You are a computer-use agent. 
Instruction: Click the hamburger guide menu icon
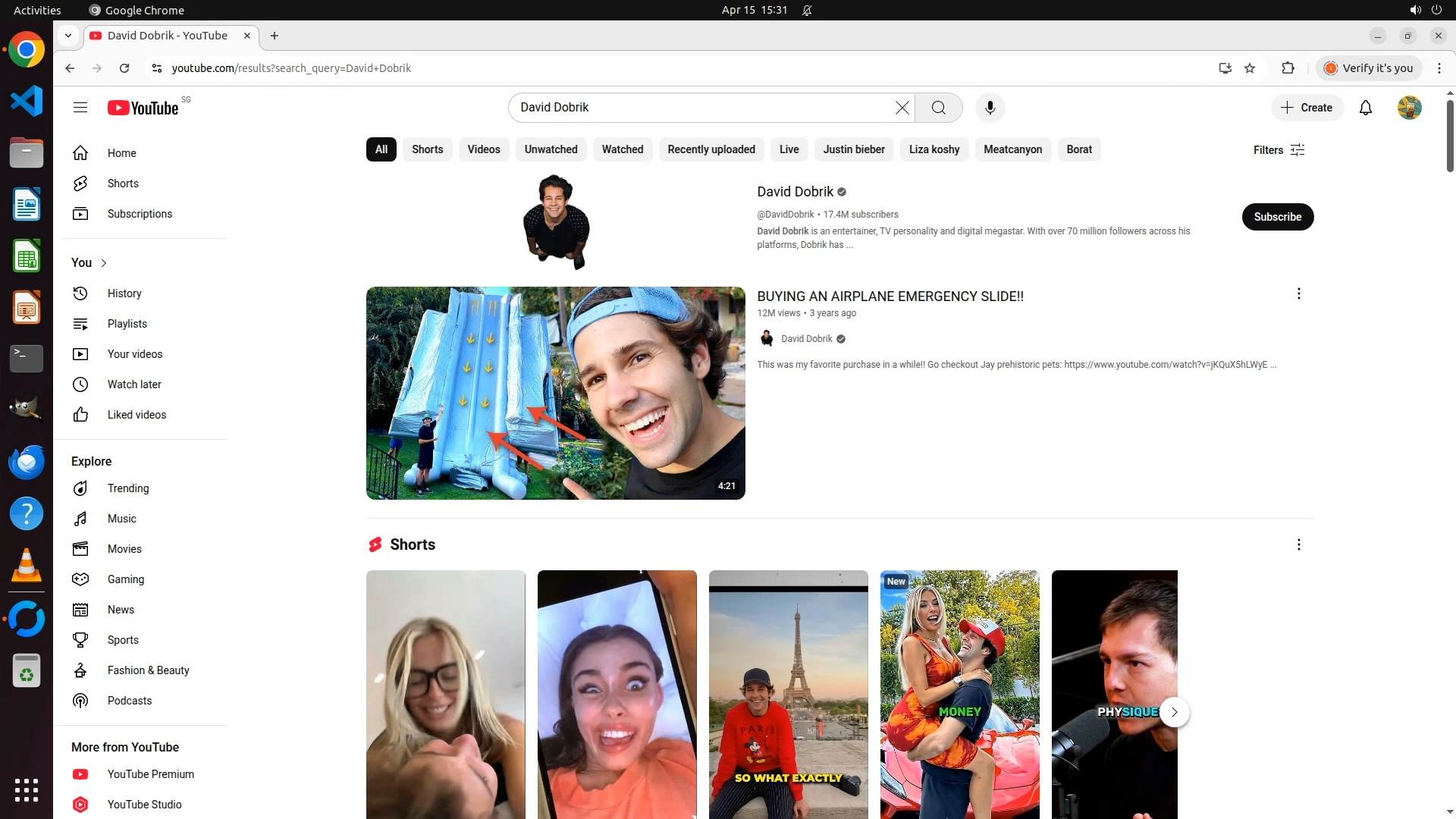coord(80,108)
